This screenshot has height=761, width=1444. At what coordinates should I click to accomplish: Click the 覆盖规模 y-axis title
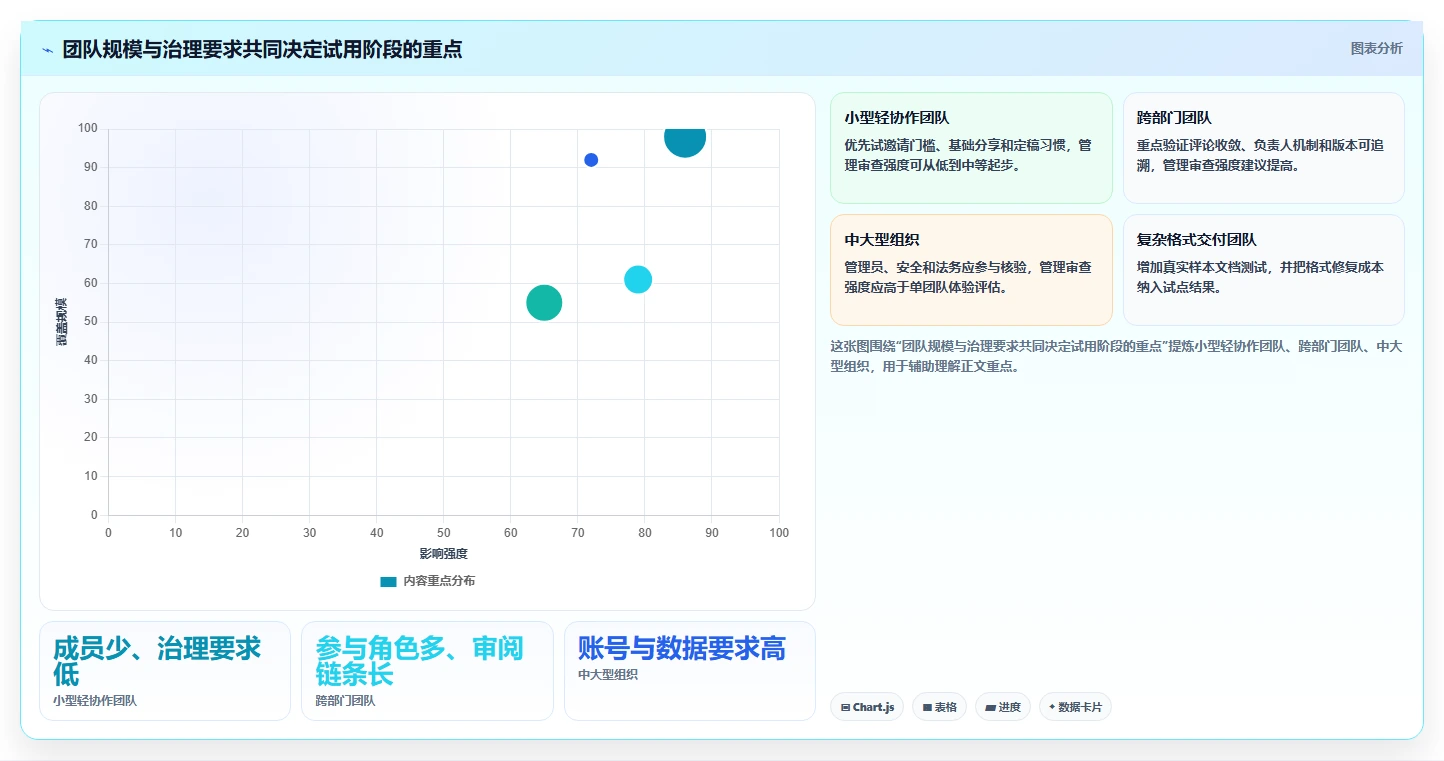point(62,322)
